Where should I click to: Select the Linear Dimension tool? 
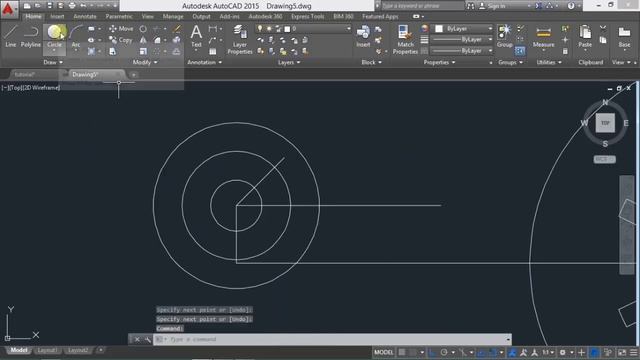[x=213, y=29]
